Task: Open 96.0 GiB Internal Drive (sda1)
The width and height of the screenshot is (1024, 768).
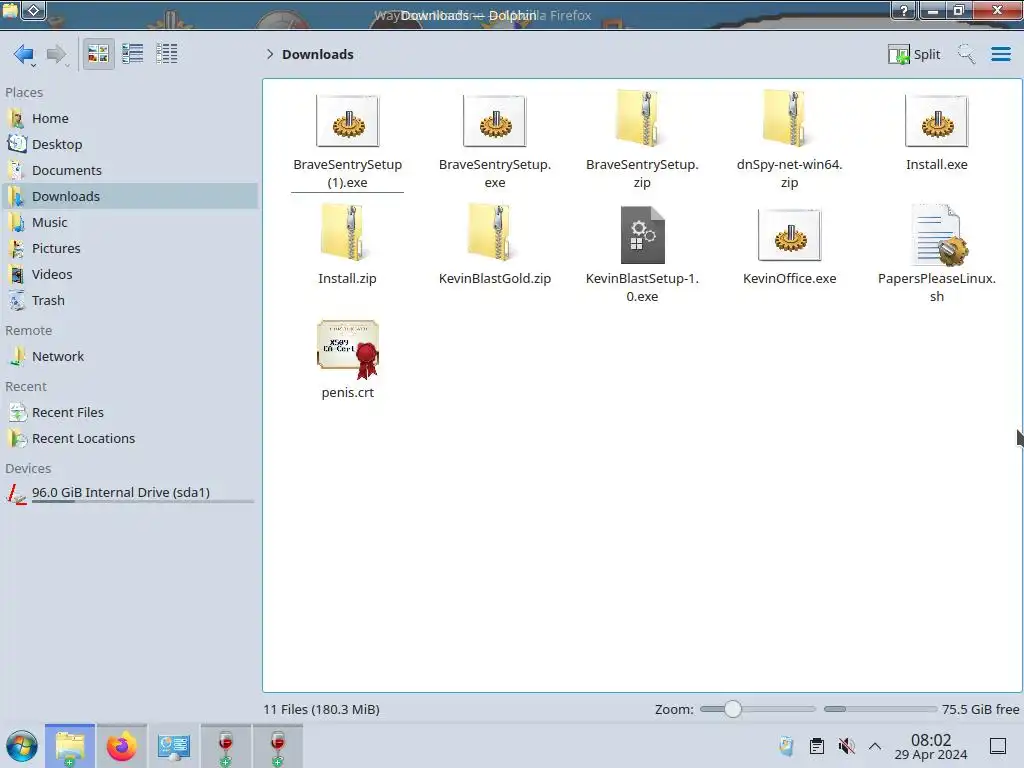Action: (x=131, y=494)
